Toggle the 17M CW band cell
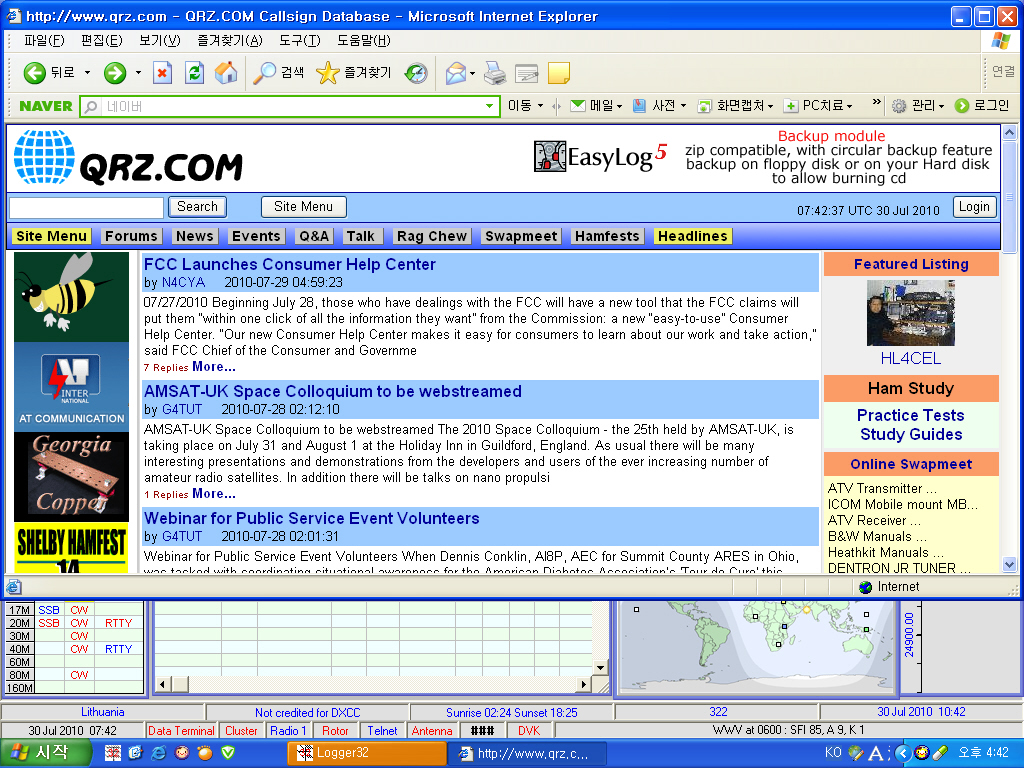The width and height of the screenshot is (1024, 768). pyautogui.click(x=79, y=610)
